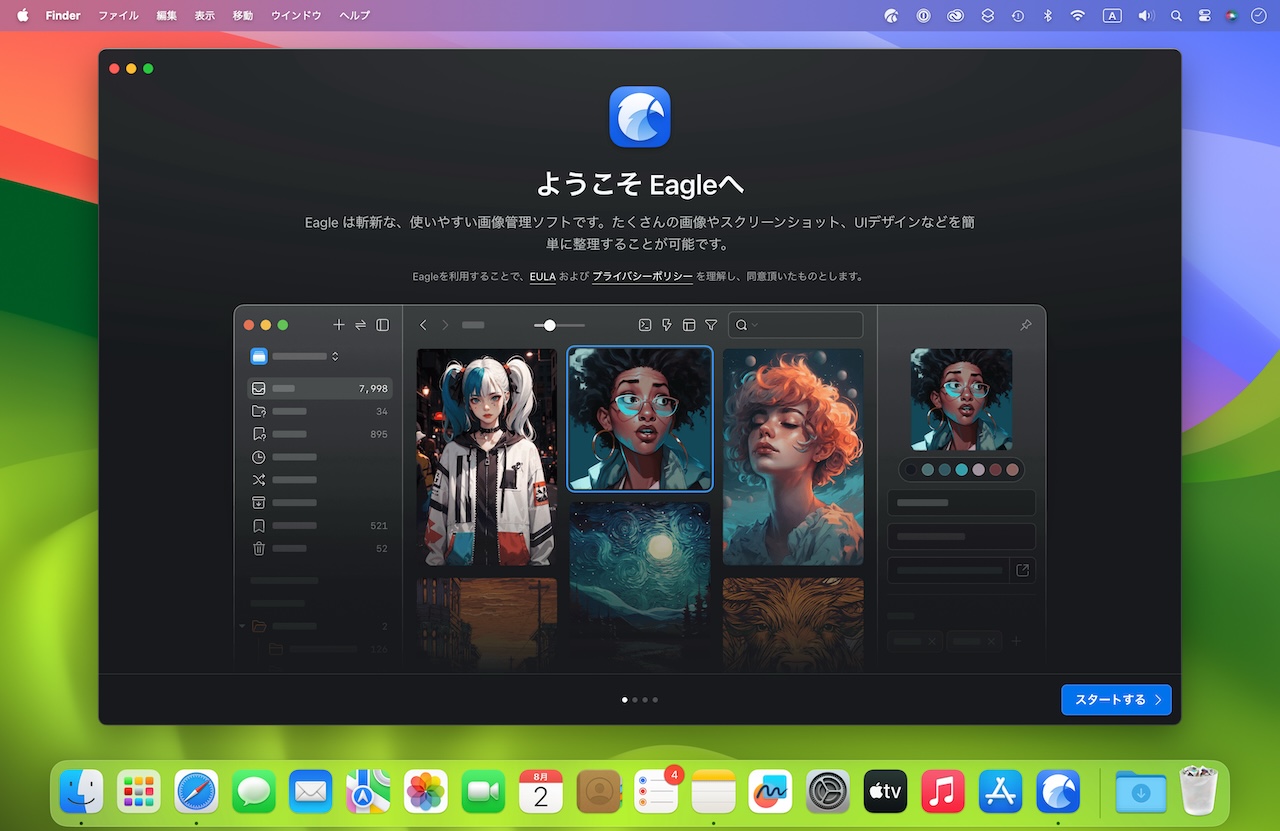Open the EULA link

click(x=543, y=276)
